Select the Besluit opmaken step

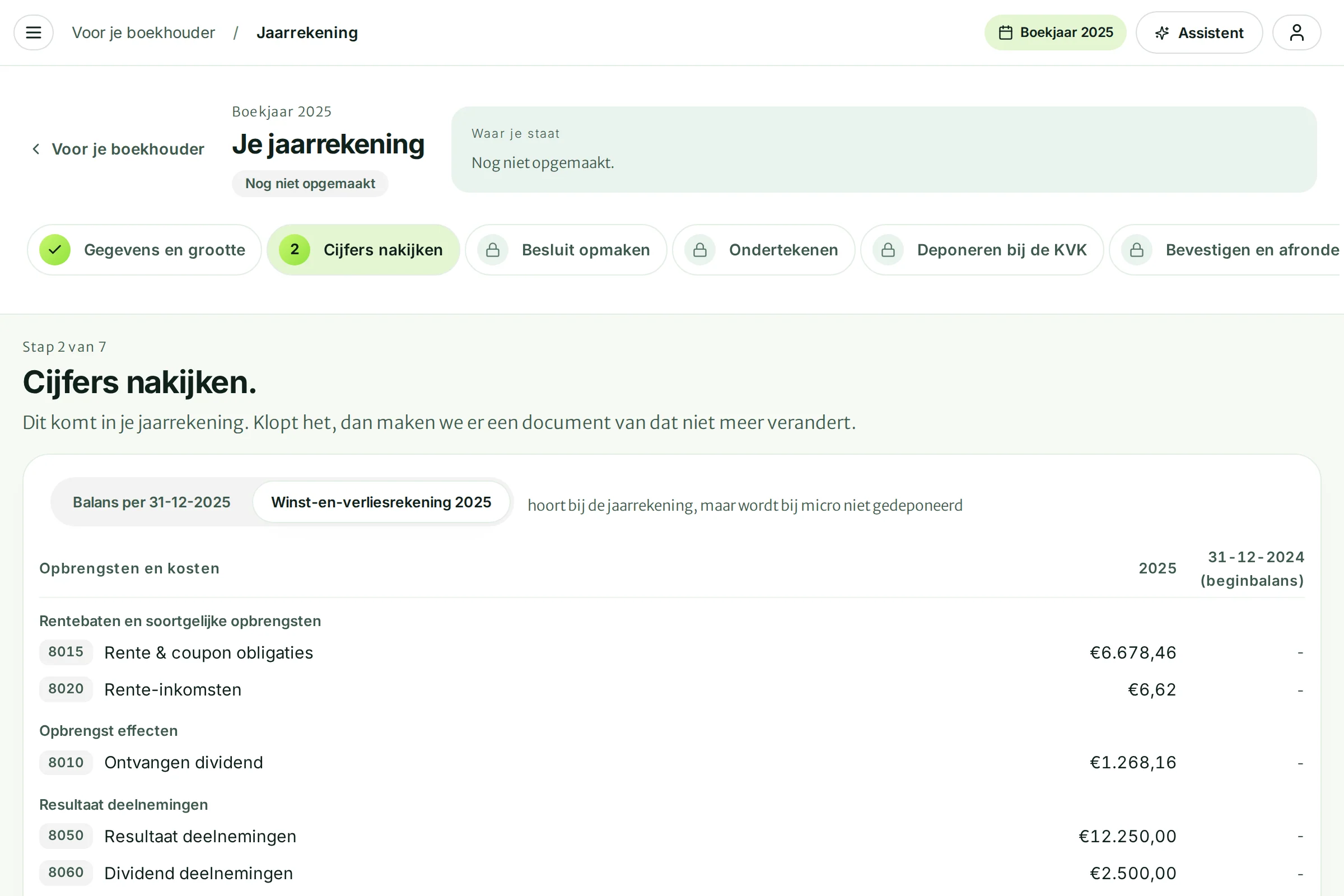click(x=566, y=250)
